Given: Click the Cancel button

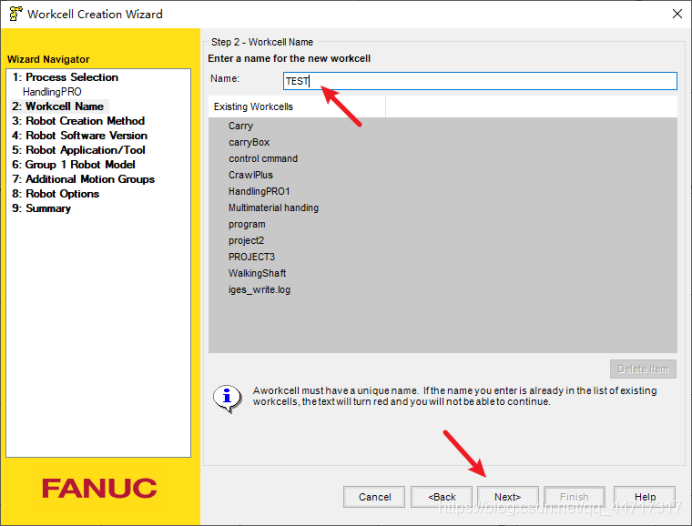Looking at the screenshot, I should click(x=374, y=497).
